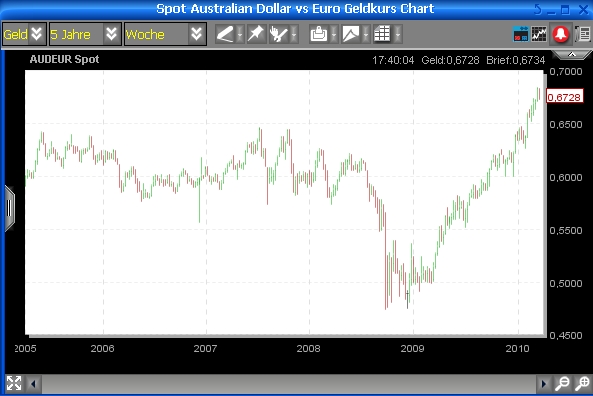Image resolution: width=593 pixels, height=396 pixels.
Task: Click the chart type icon
Action: pos(351,34)
